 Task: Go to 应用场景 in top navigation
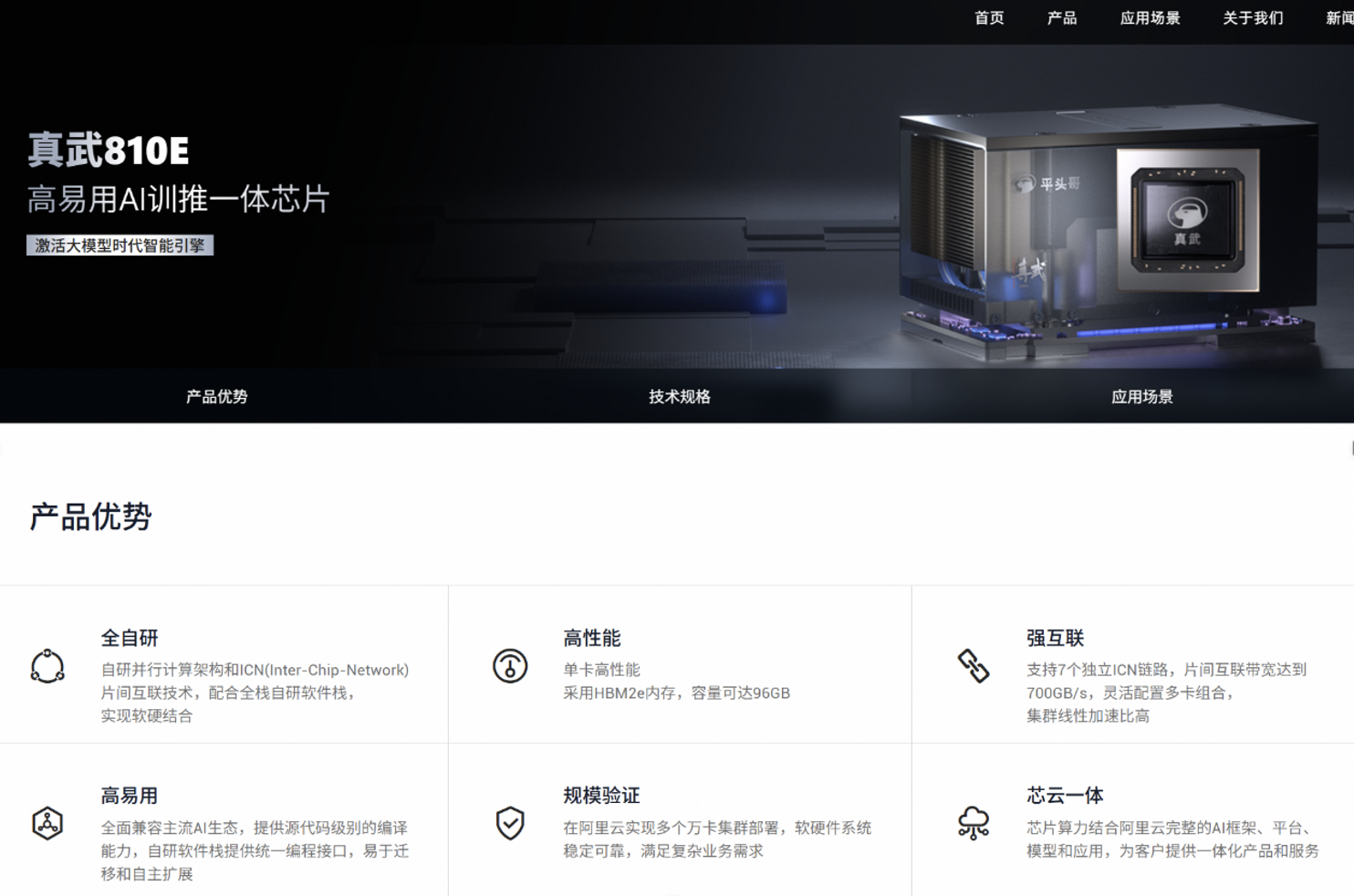pyautogui.click(x=1150, y=18)
